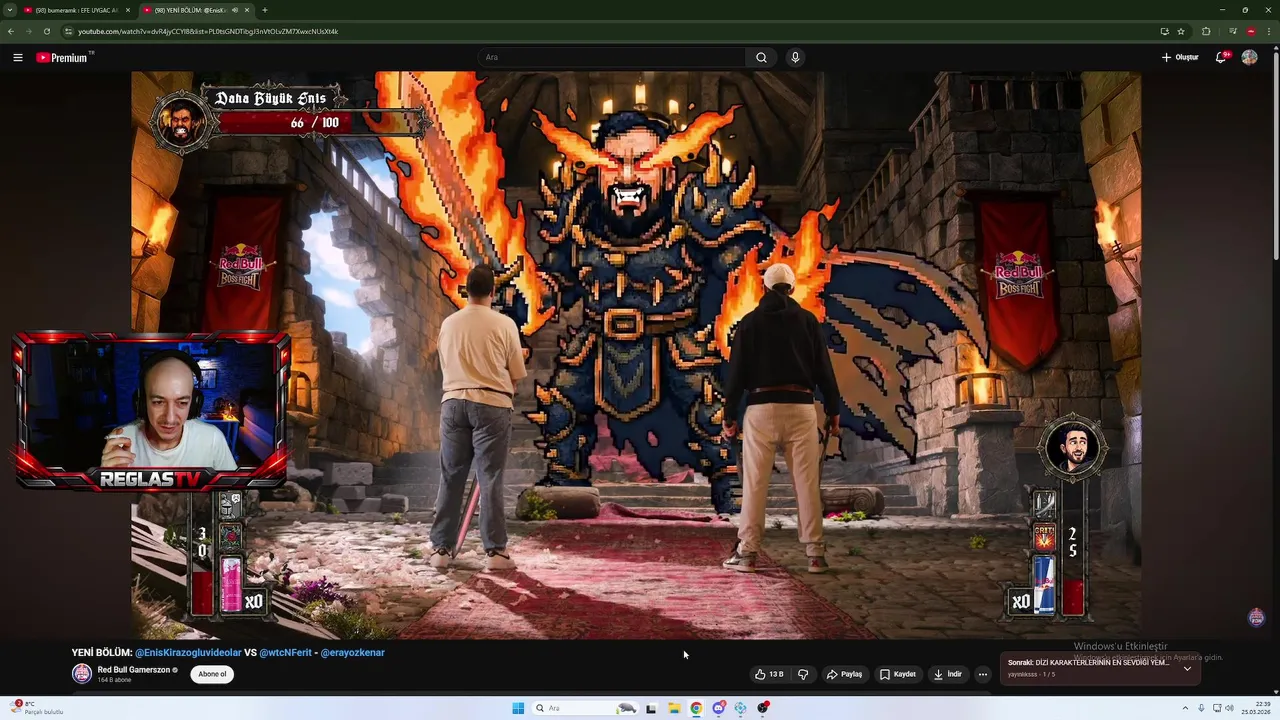Go back in browser history

[11, 31]
